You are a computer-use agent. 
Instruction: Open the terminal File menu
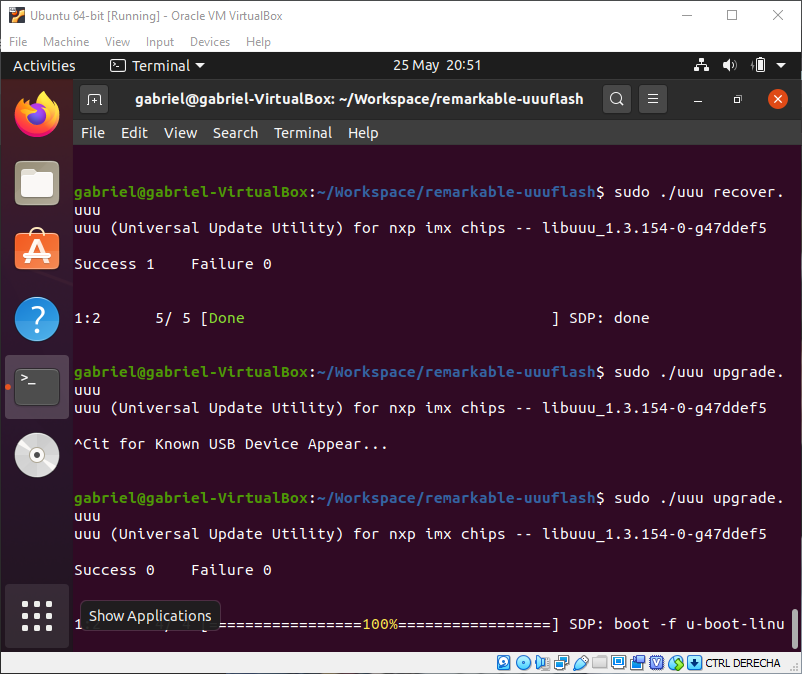[x=93, y=133]
